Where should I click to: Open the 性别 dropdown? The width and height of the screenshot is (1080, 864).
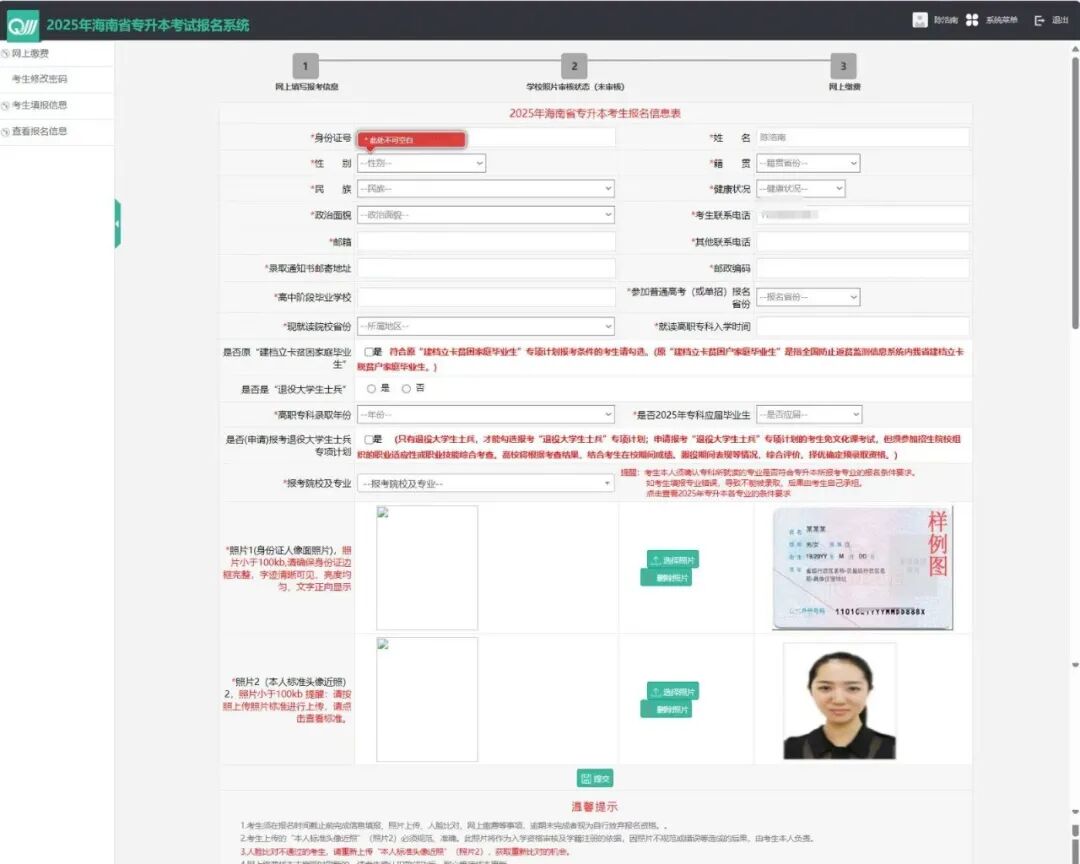tap(422, 163)
